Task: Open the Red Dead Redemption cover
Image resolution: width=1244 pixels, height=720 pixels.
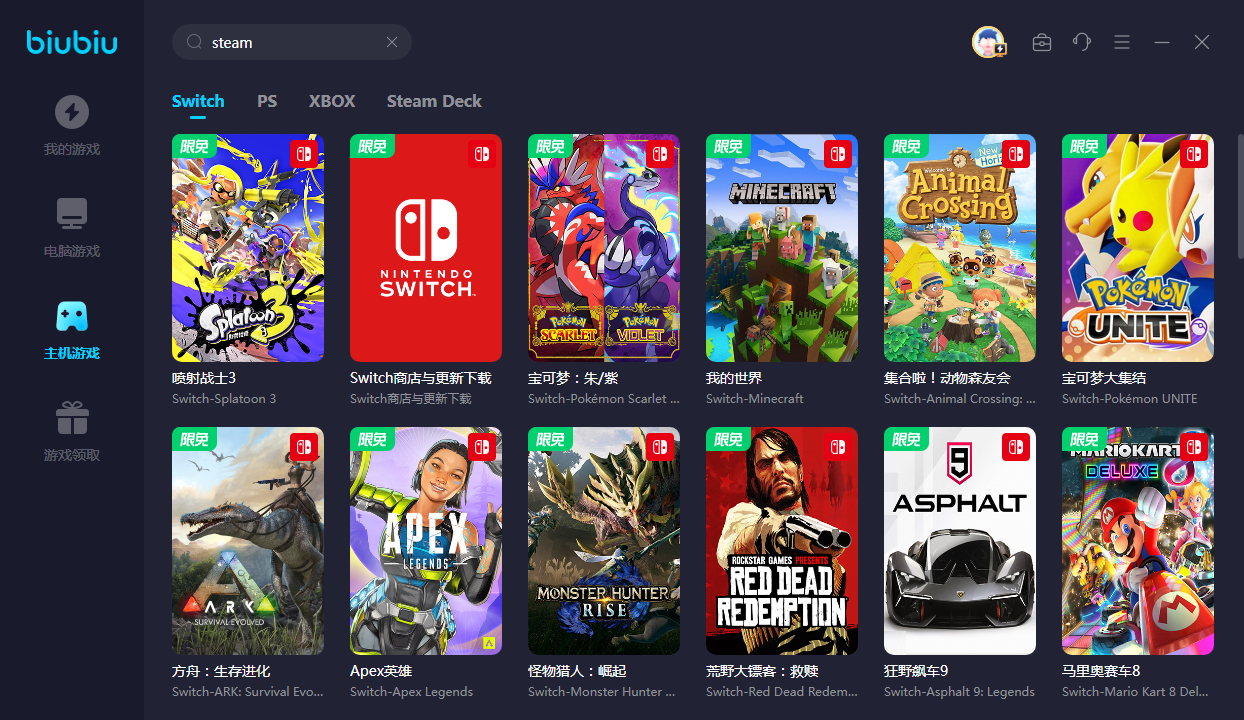Action: click(782, 541)
